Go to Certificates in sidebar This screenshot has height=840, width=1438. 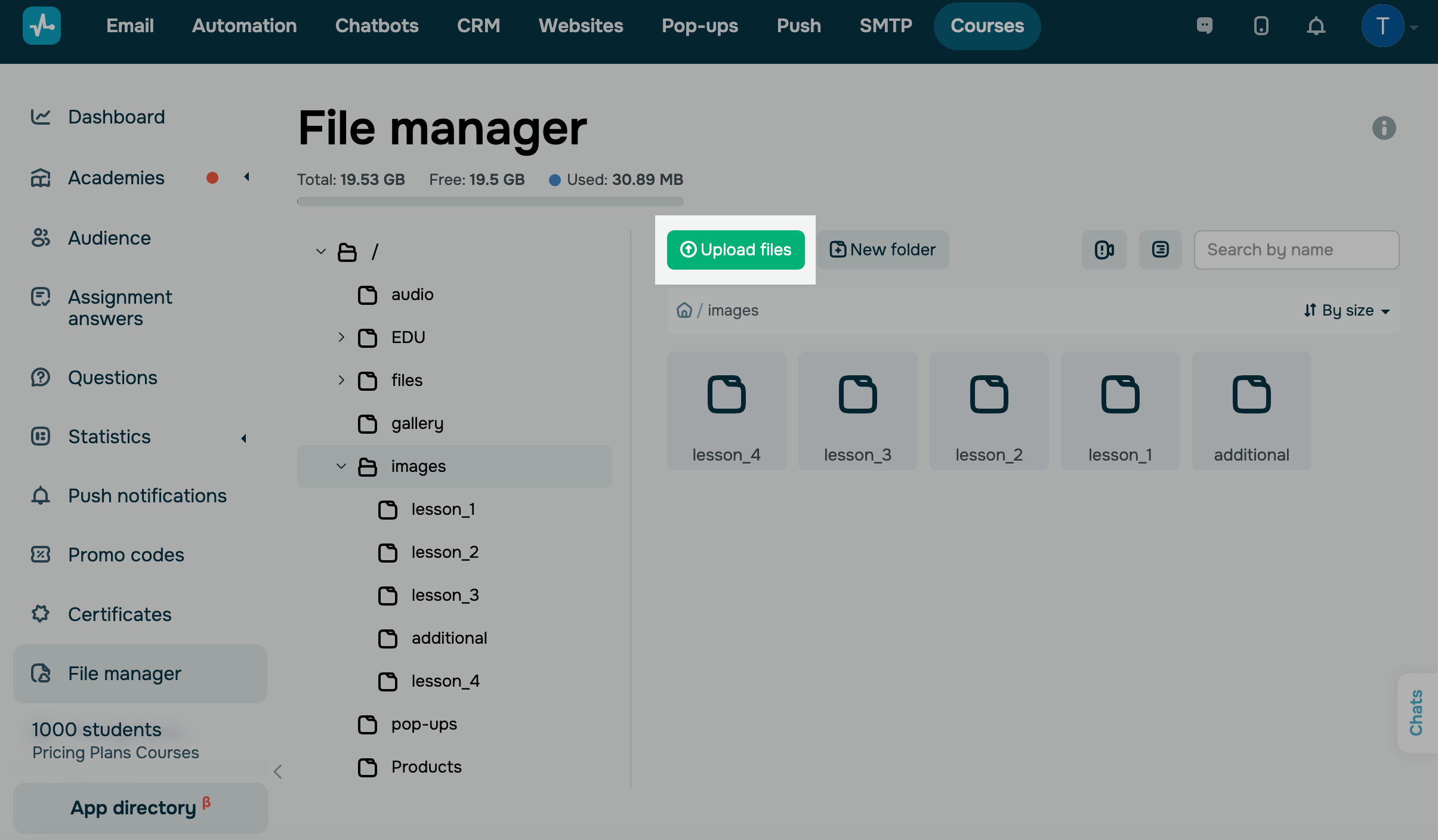119,614
